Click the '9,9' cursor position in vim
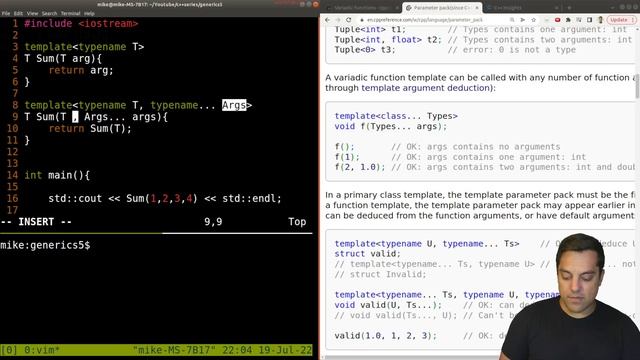 click(x=213, y=222)
